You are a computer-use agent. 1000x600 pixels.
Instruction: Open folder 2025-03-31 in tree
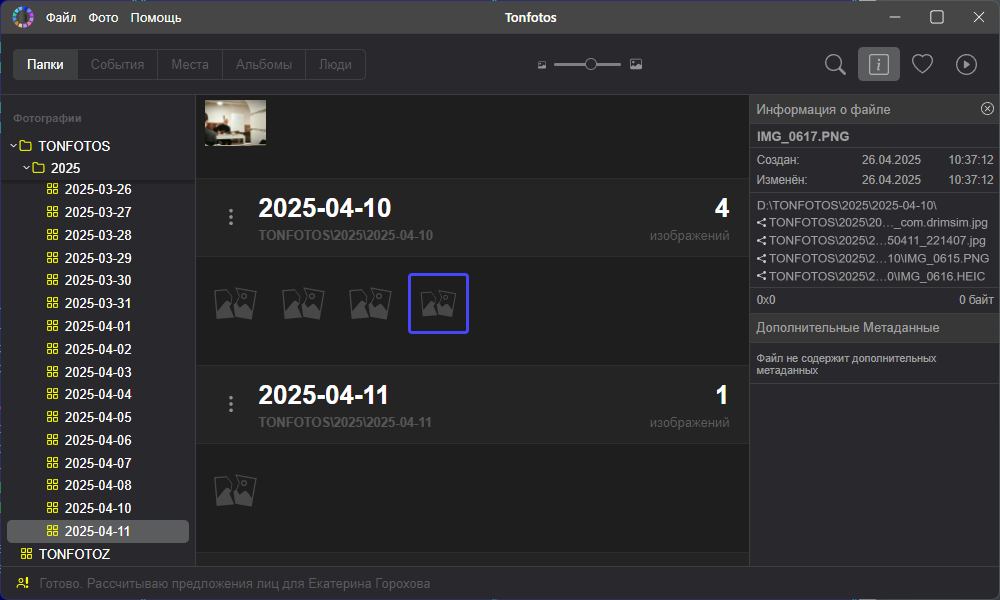click(x=98, y=304)
